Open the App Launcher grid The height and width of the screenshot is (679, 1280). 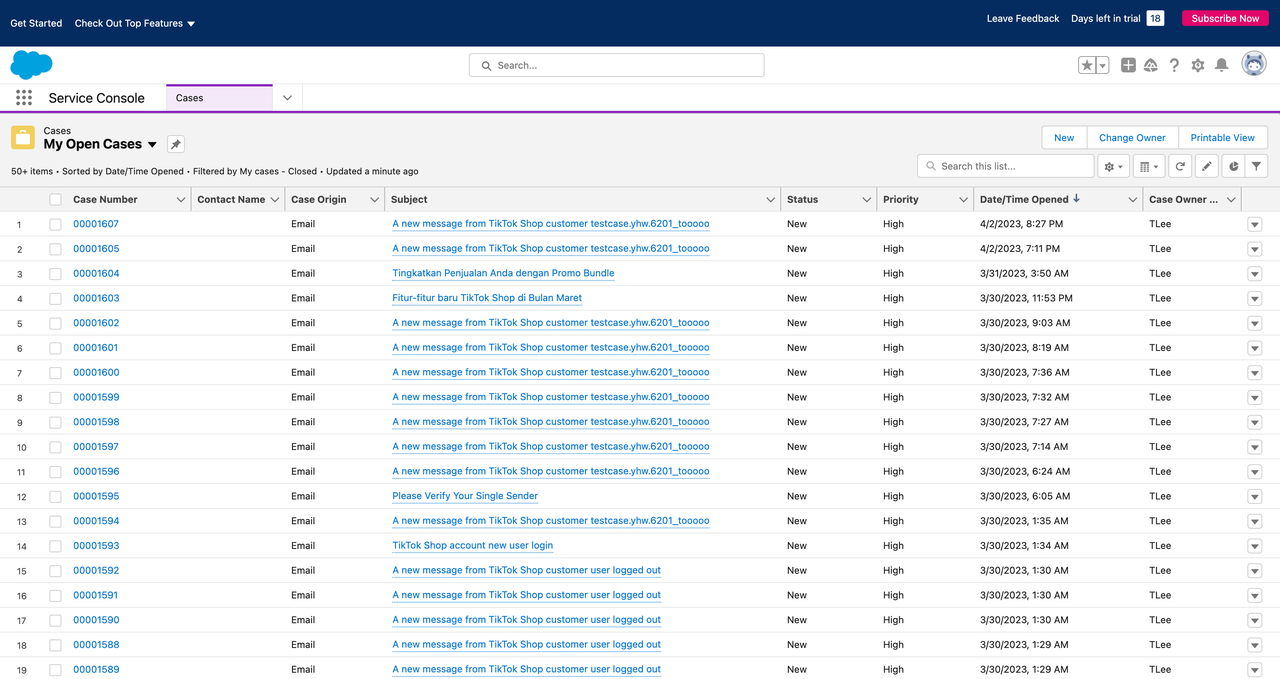[x=24, y=98]
